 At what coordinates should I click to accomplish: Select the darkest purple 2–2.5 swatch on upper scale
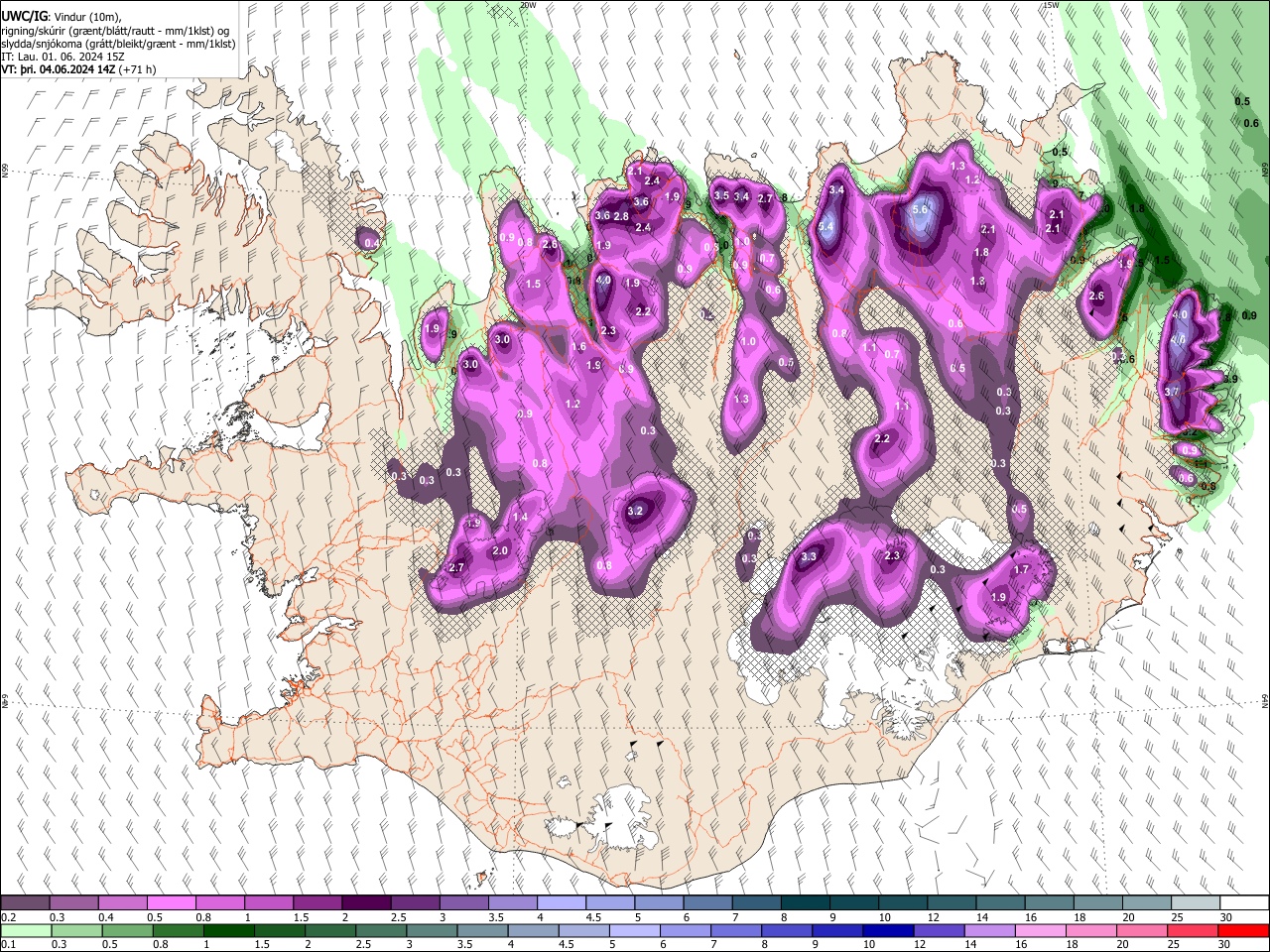366,903
